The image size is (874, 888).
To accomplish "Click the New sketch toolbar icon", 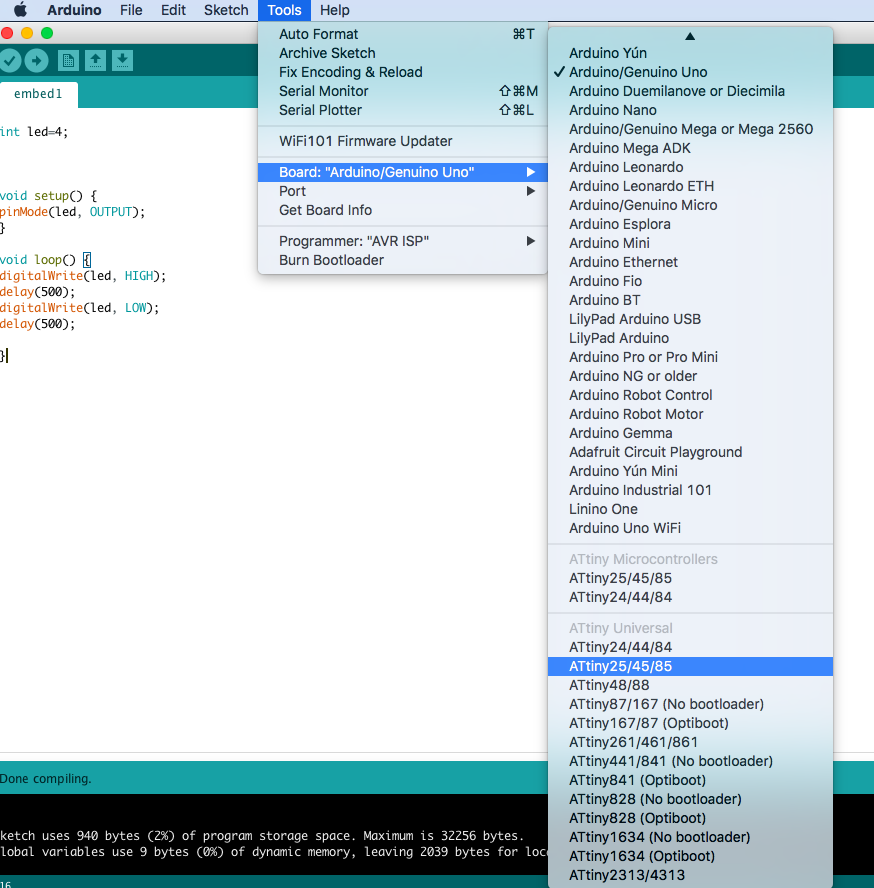I will click(x=68, y=61).
